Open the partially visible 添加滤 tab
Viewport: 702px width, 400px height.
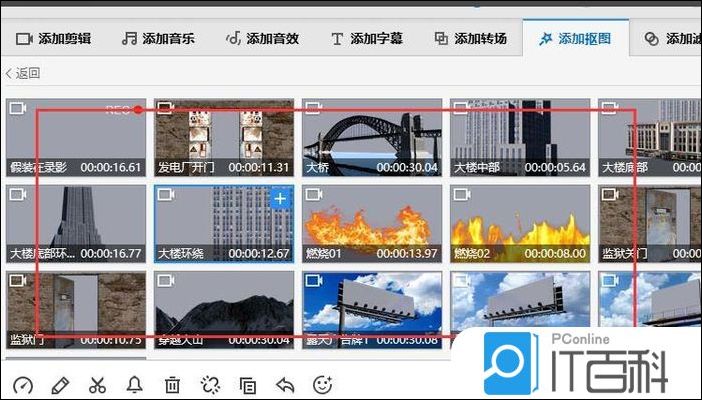pos(672,39)
